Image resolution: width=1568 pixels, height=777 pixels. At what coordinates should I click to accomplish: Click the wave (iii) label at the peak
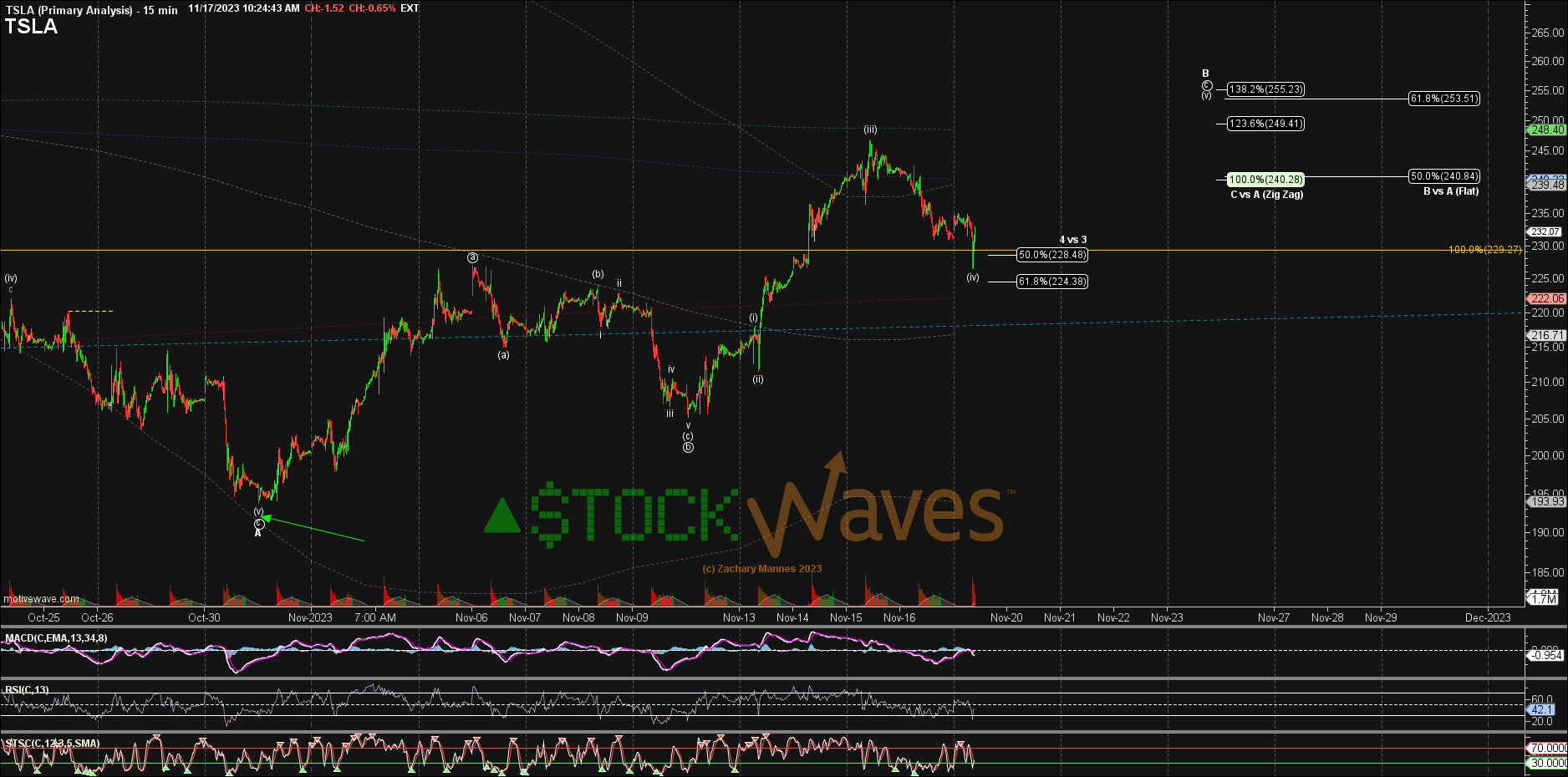coord(870,129)
